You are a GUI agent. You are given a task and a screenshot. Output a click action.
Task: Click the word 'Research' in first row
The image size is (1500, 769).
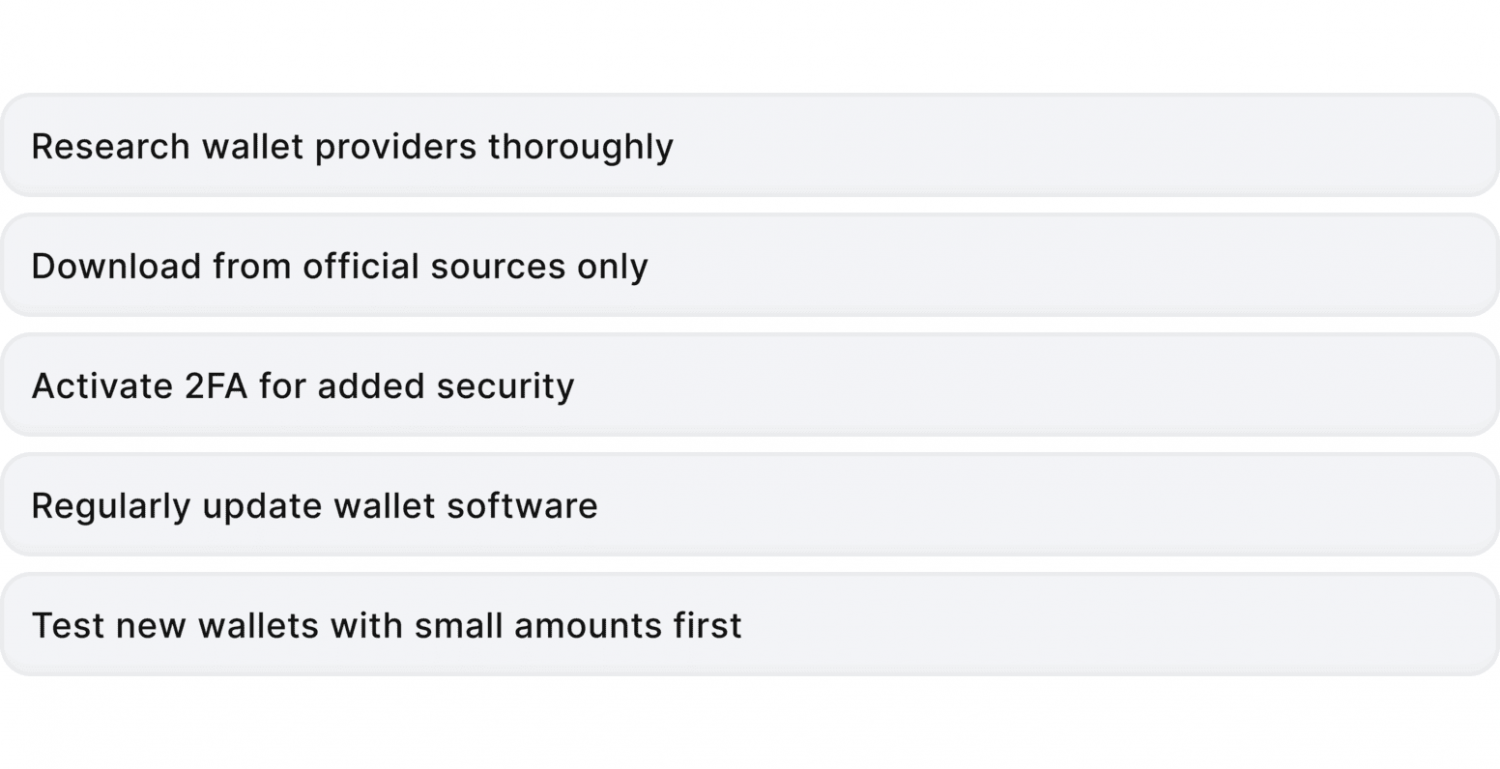coord(111,146)
